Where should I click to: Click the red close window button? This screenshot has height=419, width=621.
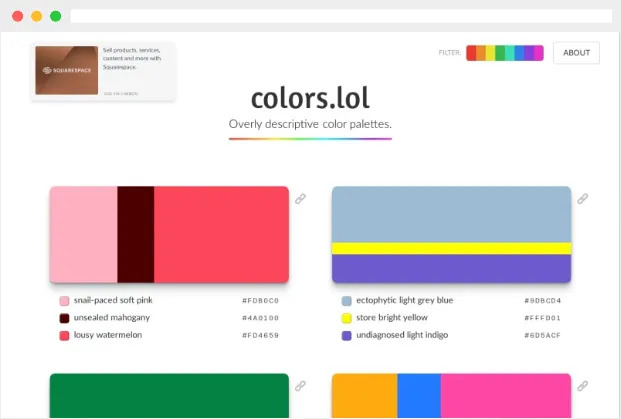pyautogui.click(x=17, y=16)
